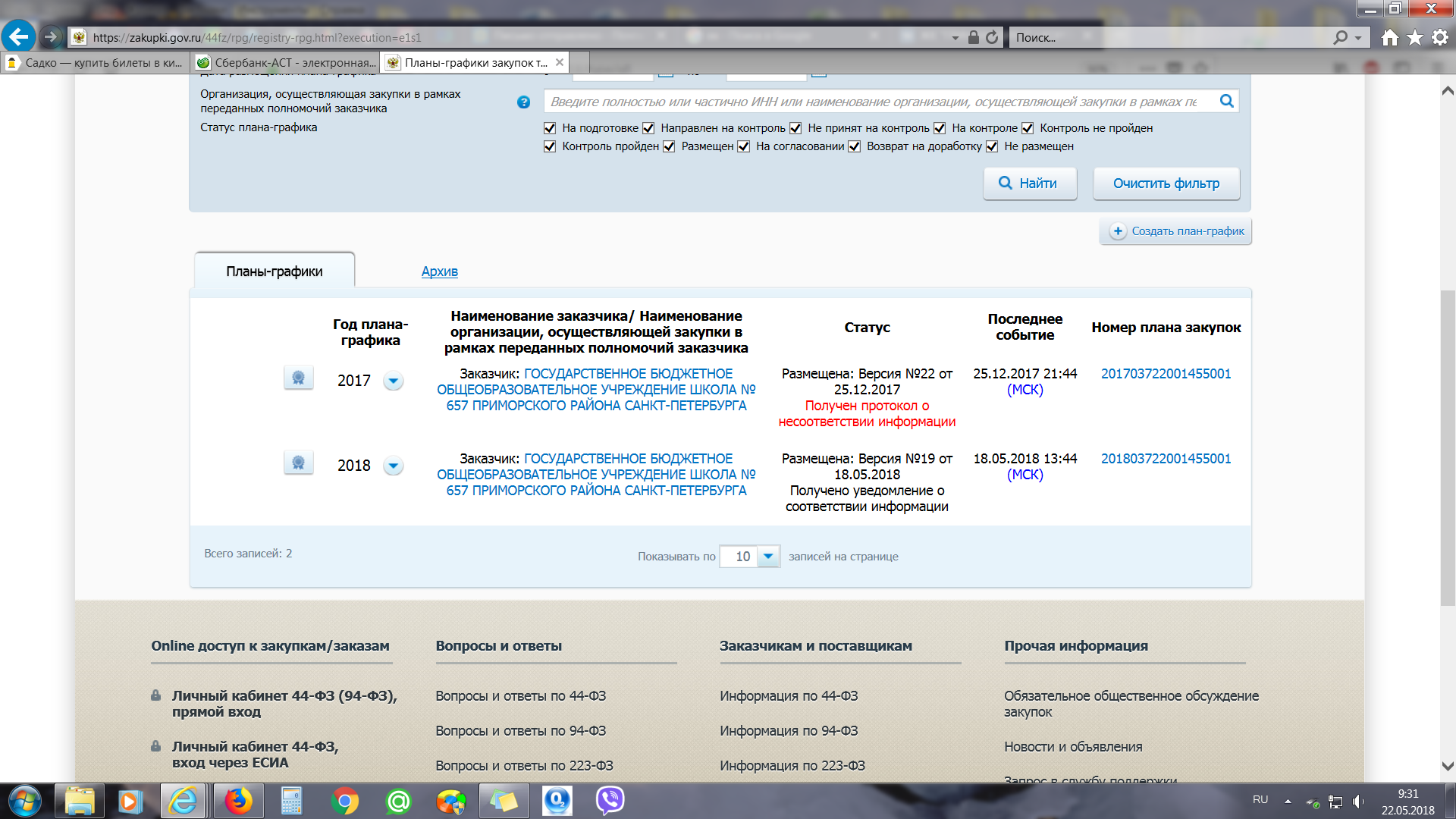Viewport: 1456px width, 819px height.
Task: Switch to Садко билеты browser tab
Action: [x=95, y=62]
